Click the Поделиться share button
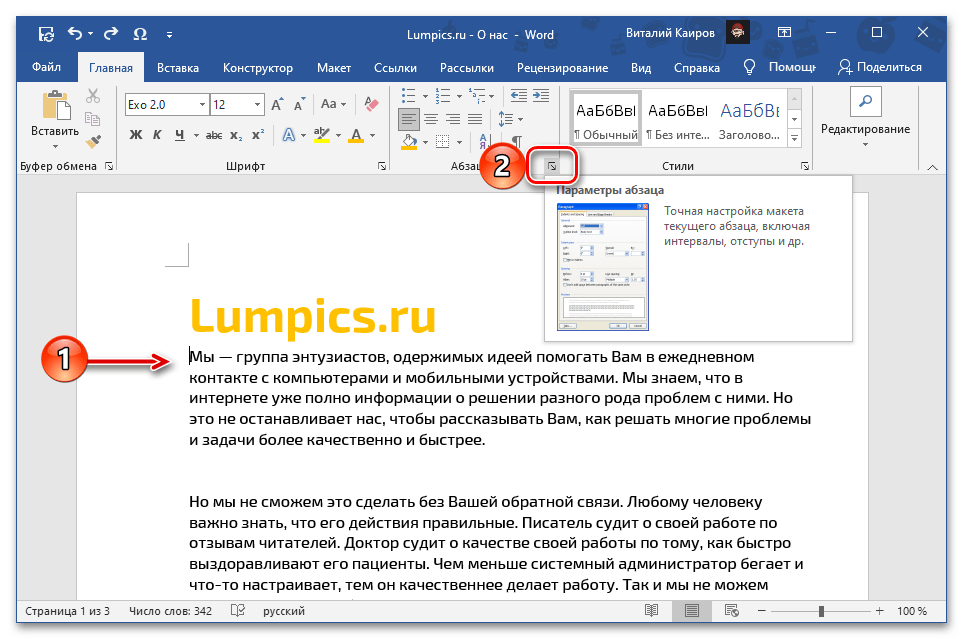The width and height of the screenshot is (963, 639). point(879,67)
